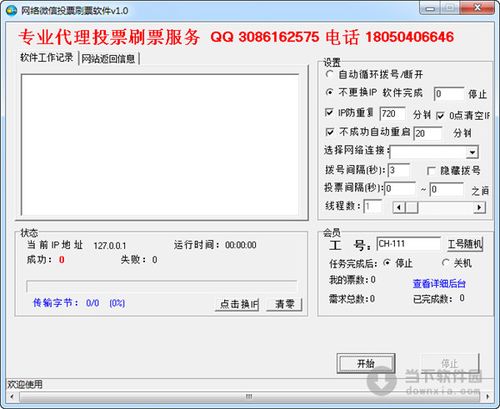Click the 拨号间隔(秒) input field
Image resolution: width=500 pixels, height=409 pixels.
(399, 170)
